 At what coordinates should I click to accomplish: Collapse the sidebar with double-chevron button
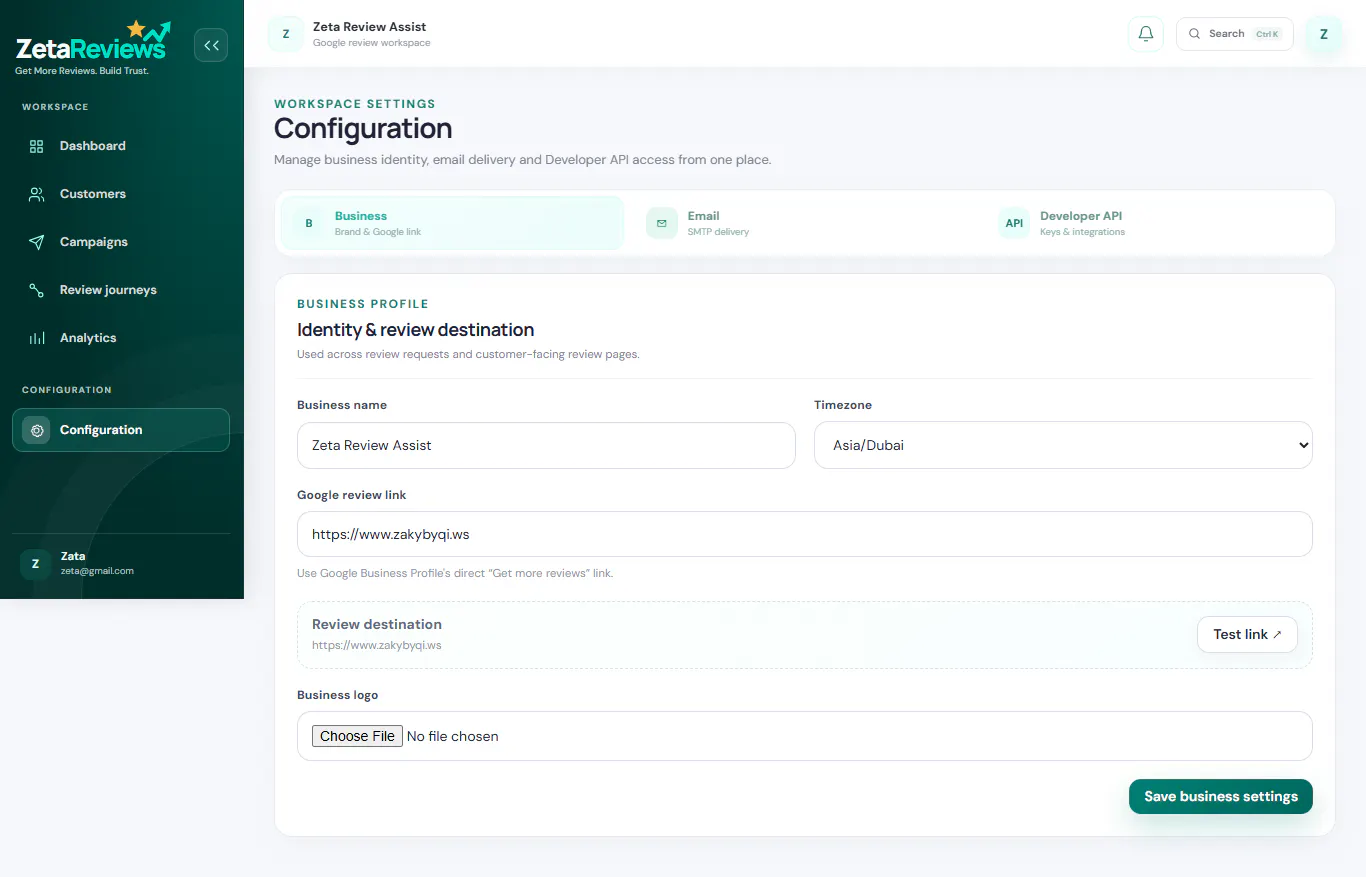pyautogui.click(x=211, y=45)
